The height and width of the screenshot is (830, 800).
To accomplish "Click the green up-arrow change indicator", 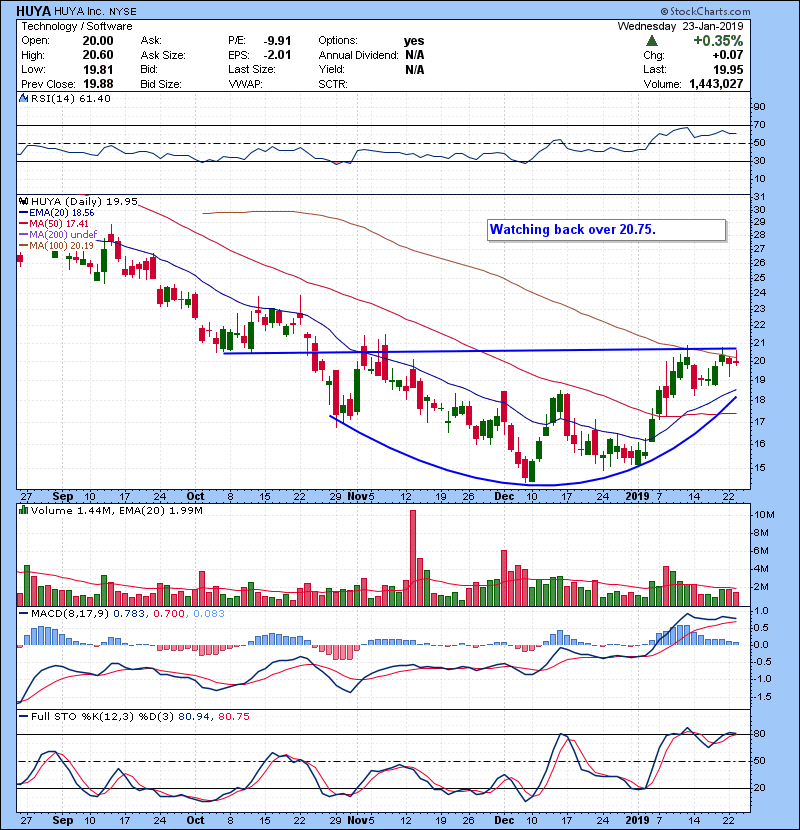I will pos(652,41).
